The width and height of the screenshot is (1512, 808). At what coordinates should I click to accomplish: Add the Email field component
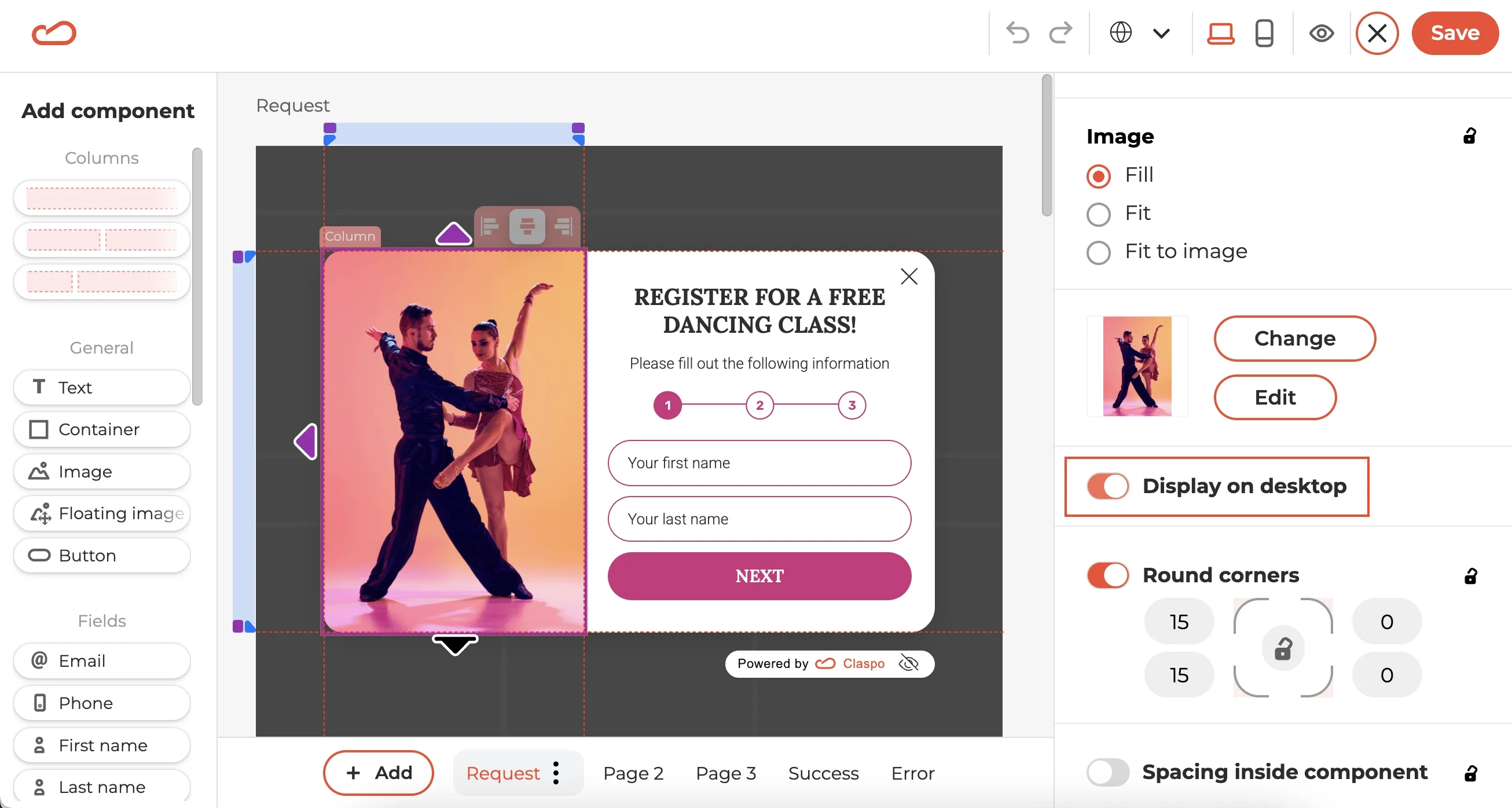pos(100,661)
